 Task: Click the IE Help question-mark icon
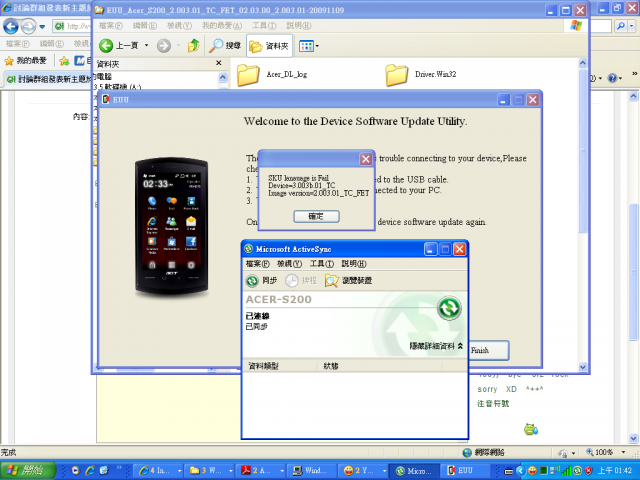[612, 78]
